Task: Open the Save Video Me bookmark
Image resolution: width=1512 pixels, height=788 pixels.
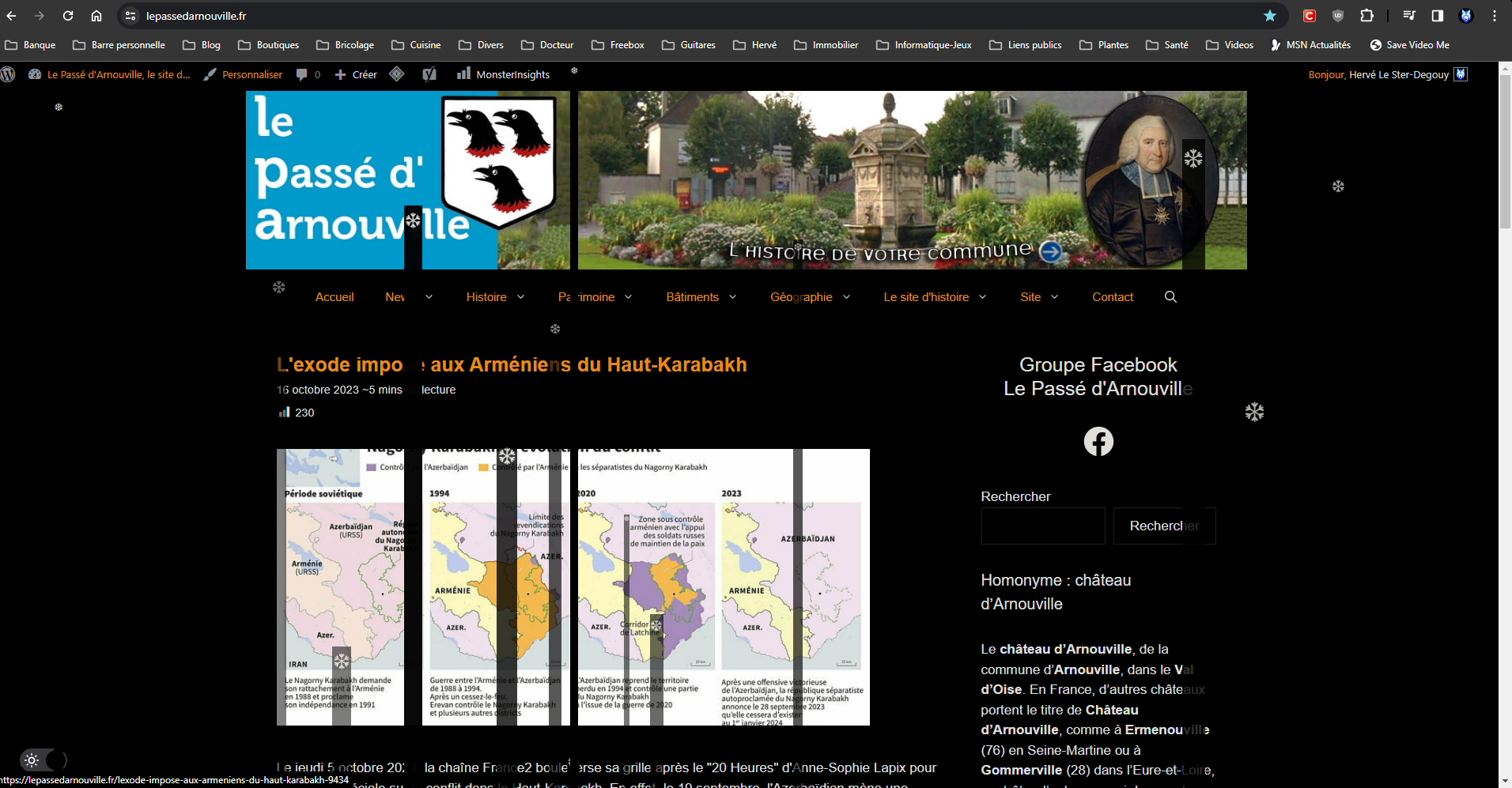Action: [1409, 45]
